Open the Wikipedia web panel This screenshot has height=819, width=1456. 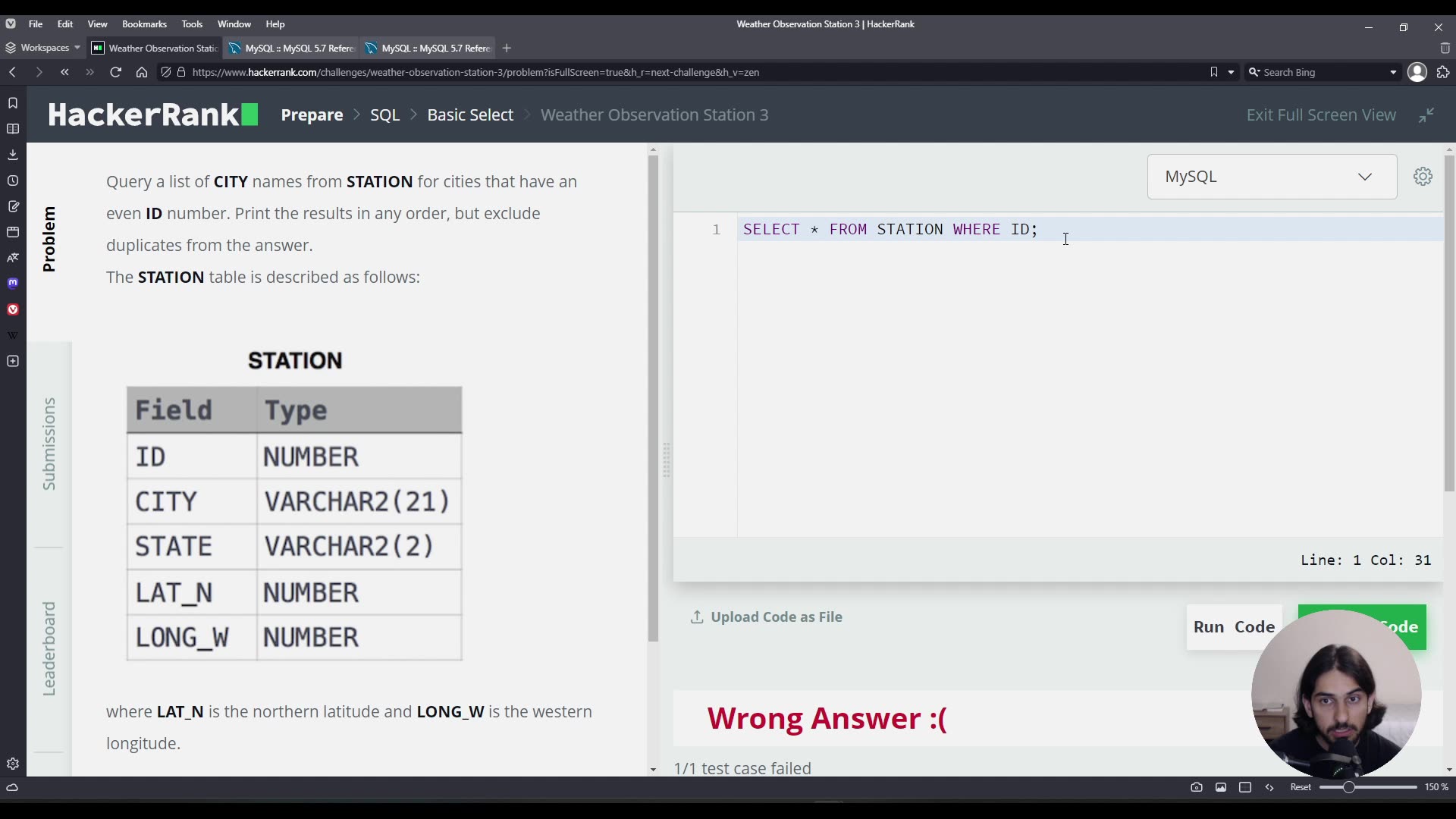[12, 334]
